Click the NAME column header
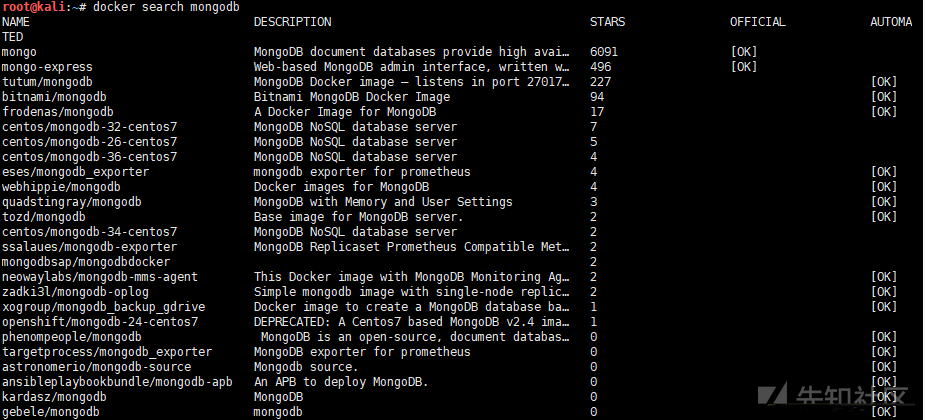This screenshot has width=925, height=420. [16, 22]
